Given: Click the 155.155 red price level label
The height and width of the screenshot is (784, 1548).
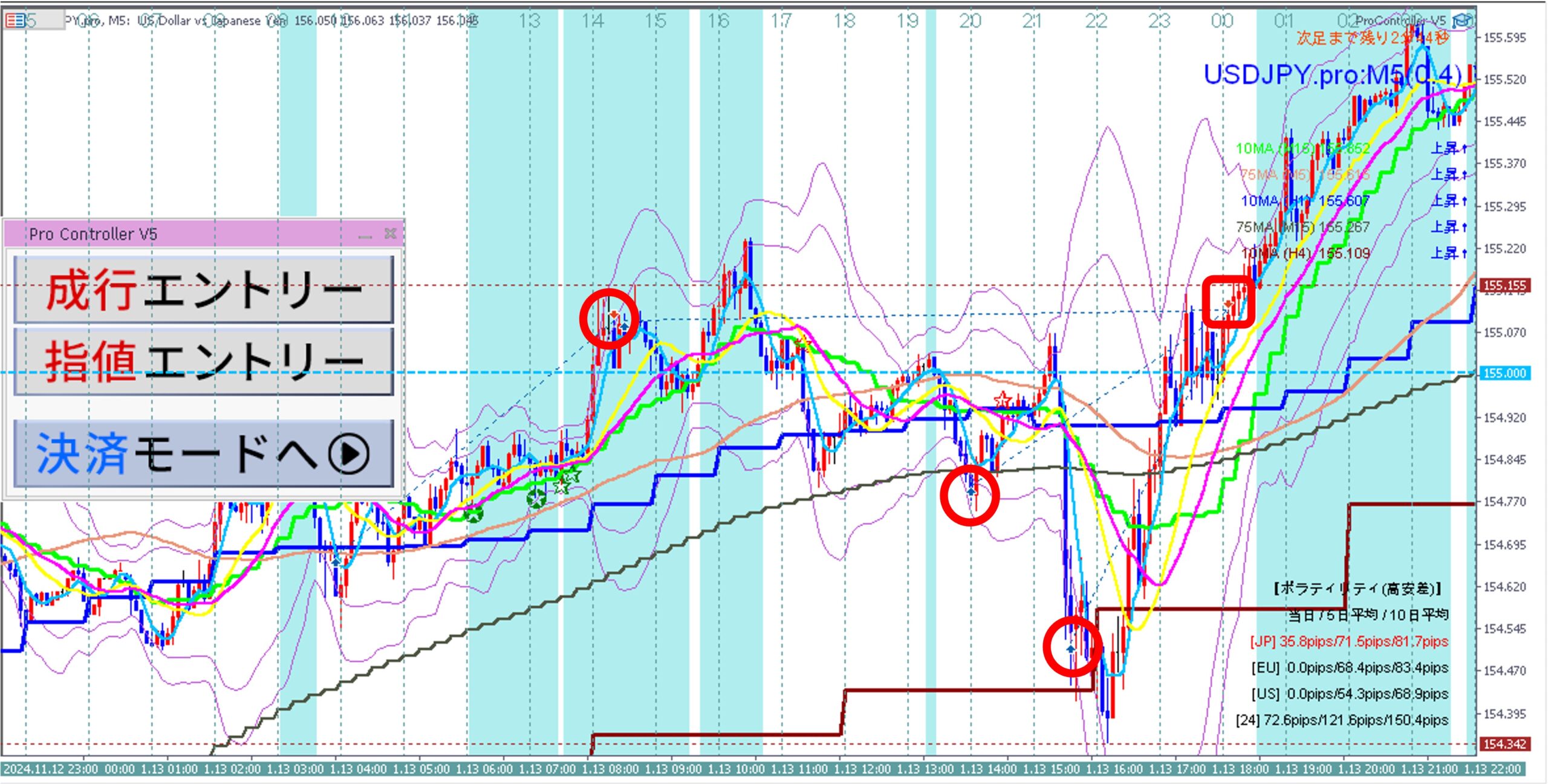Looking at the screenshot, I should (x=1504, y=285).
